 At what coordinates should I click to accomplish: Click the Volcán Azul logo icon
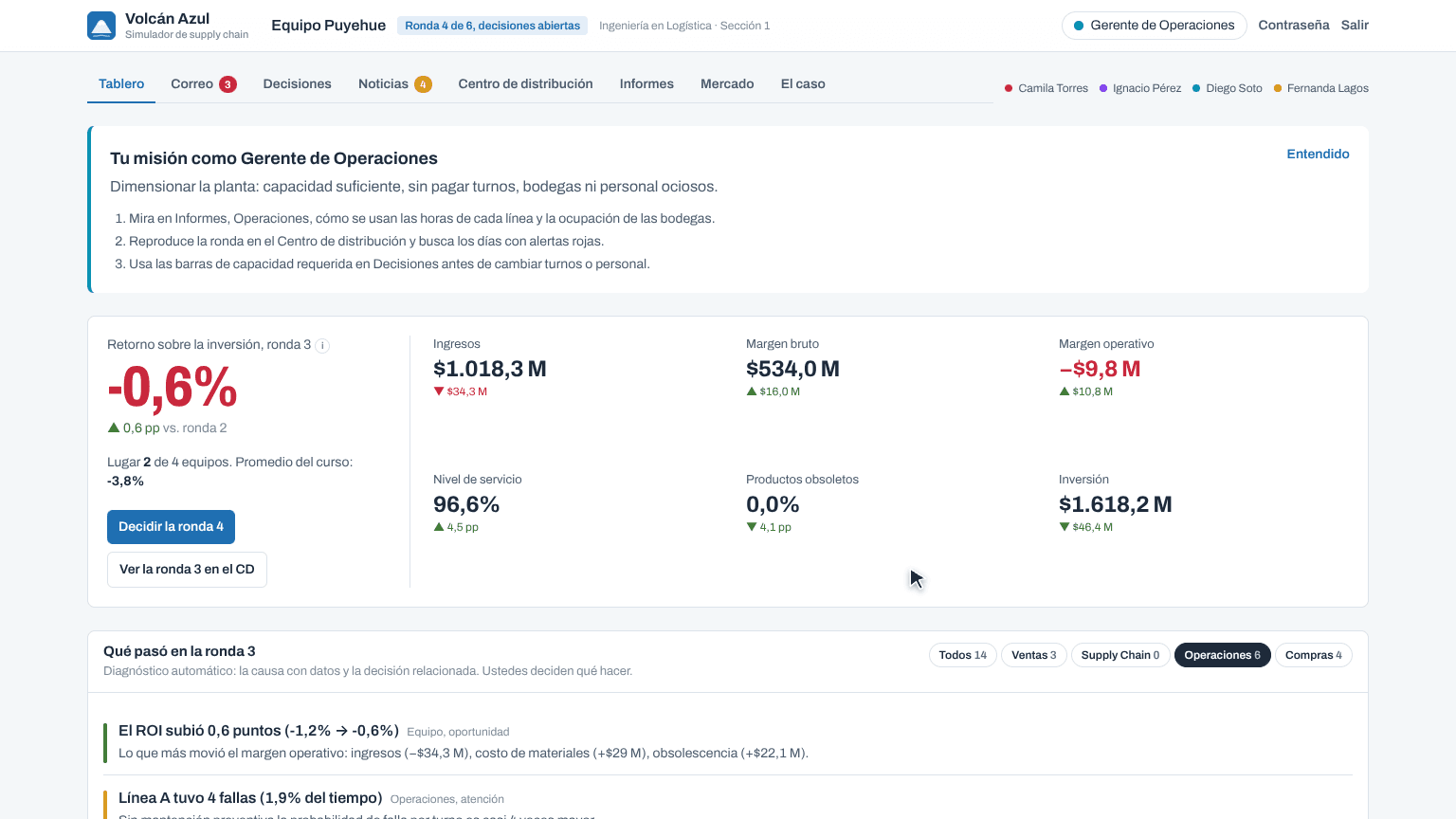coord(101,26)
